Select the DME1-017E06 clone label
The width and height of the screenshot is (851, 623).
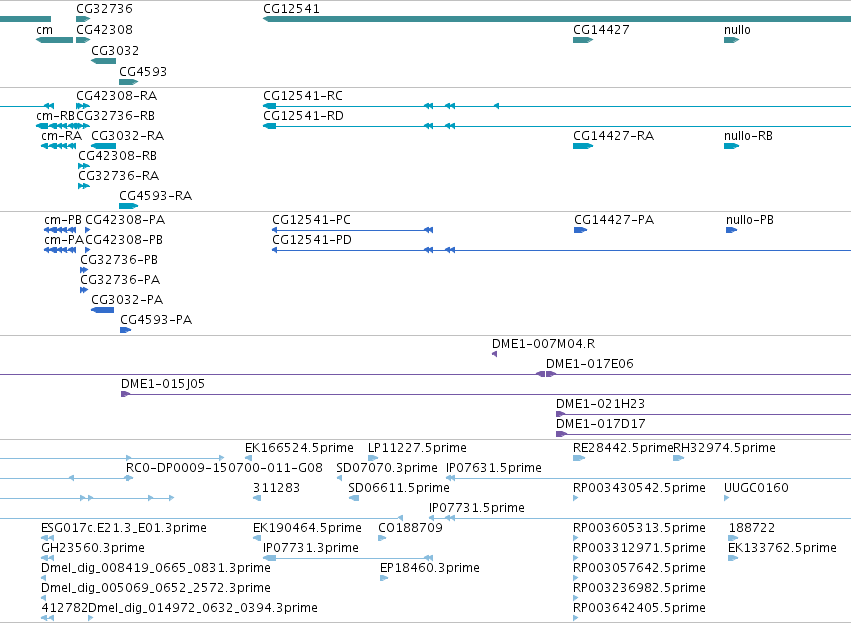point(589,364)
